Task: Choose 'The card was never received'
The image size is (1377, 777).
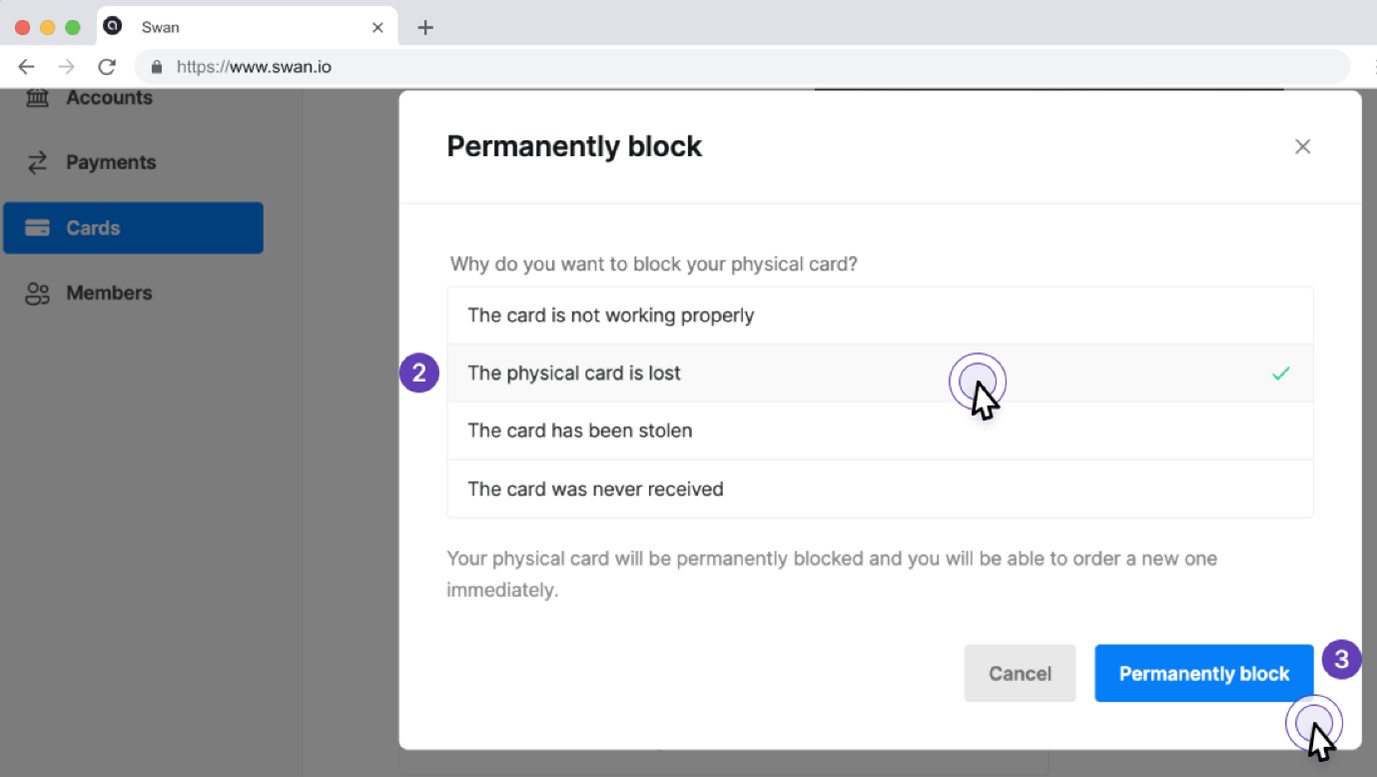Action: click(595, 489)
